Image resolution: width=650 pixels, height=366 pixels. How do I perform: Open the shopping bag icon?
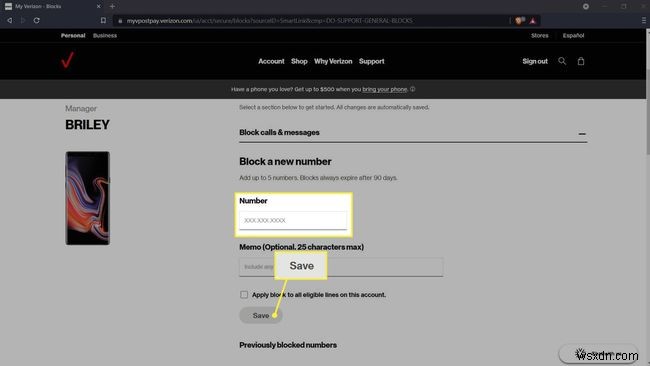[581, 61]
